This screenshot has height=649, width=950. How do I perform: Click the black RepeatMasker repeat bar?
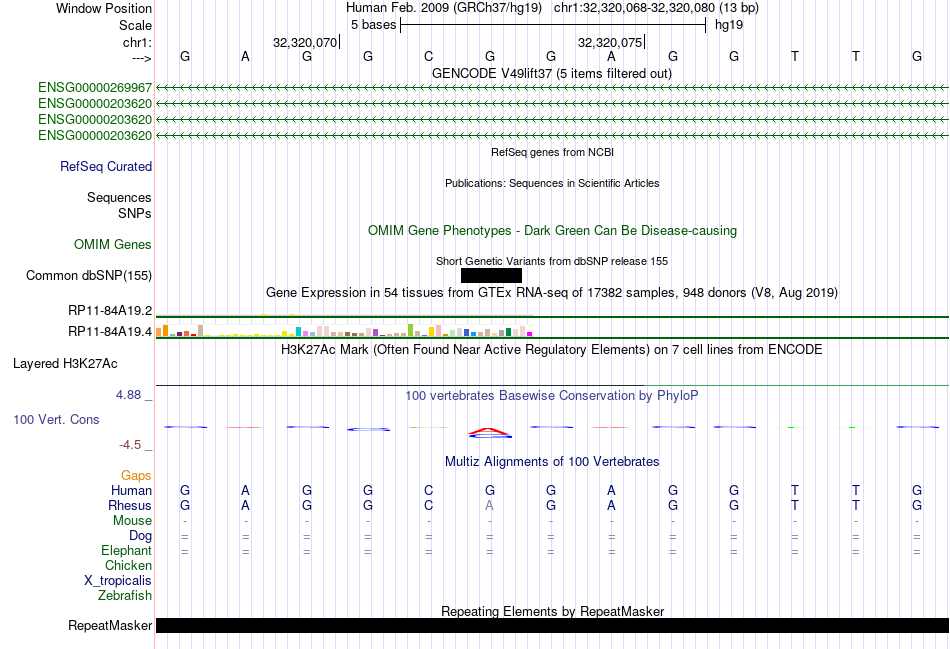[553, 625]
